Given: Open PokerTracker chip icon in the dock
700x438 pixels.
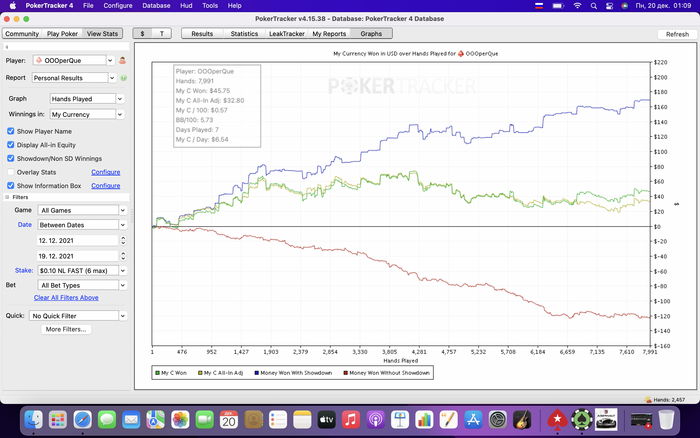Looking at the screenshot, I should pyautogui.click(x=582, y=420).
